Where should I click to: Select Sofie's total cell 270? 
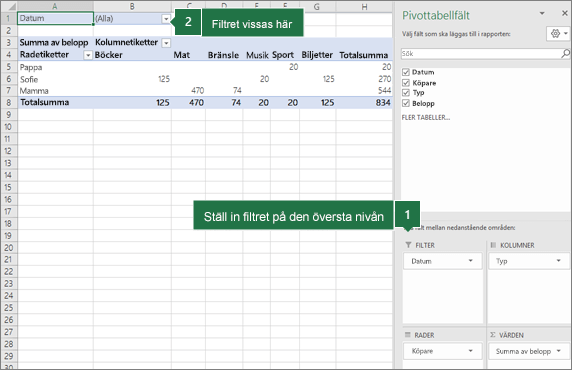(x=364, y=79)
